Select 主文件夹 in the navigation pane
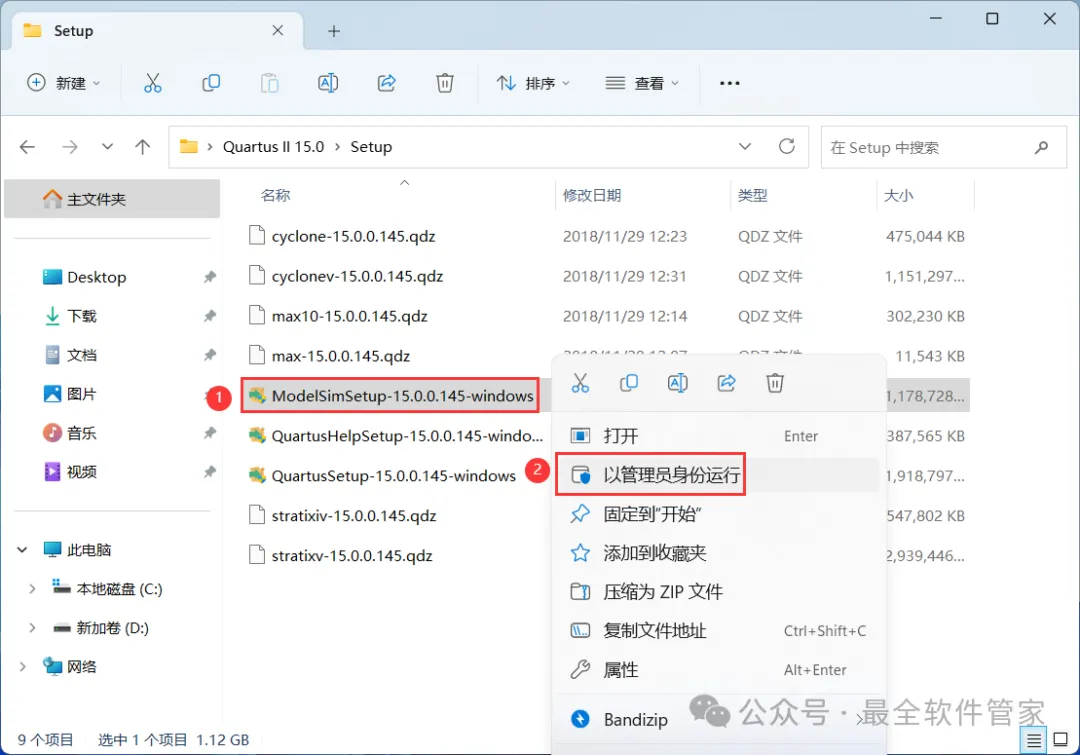The width and height of the screenshot is (1080, 755). [x=112, y=199]
